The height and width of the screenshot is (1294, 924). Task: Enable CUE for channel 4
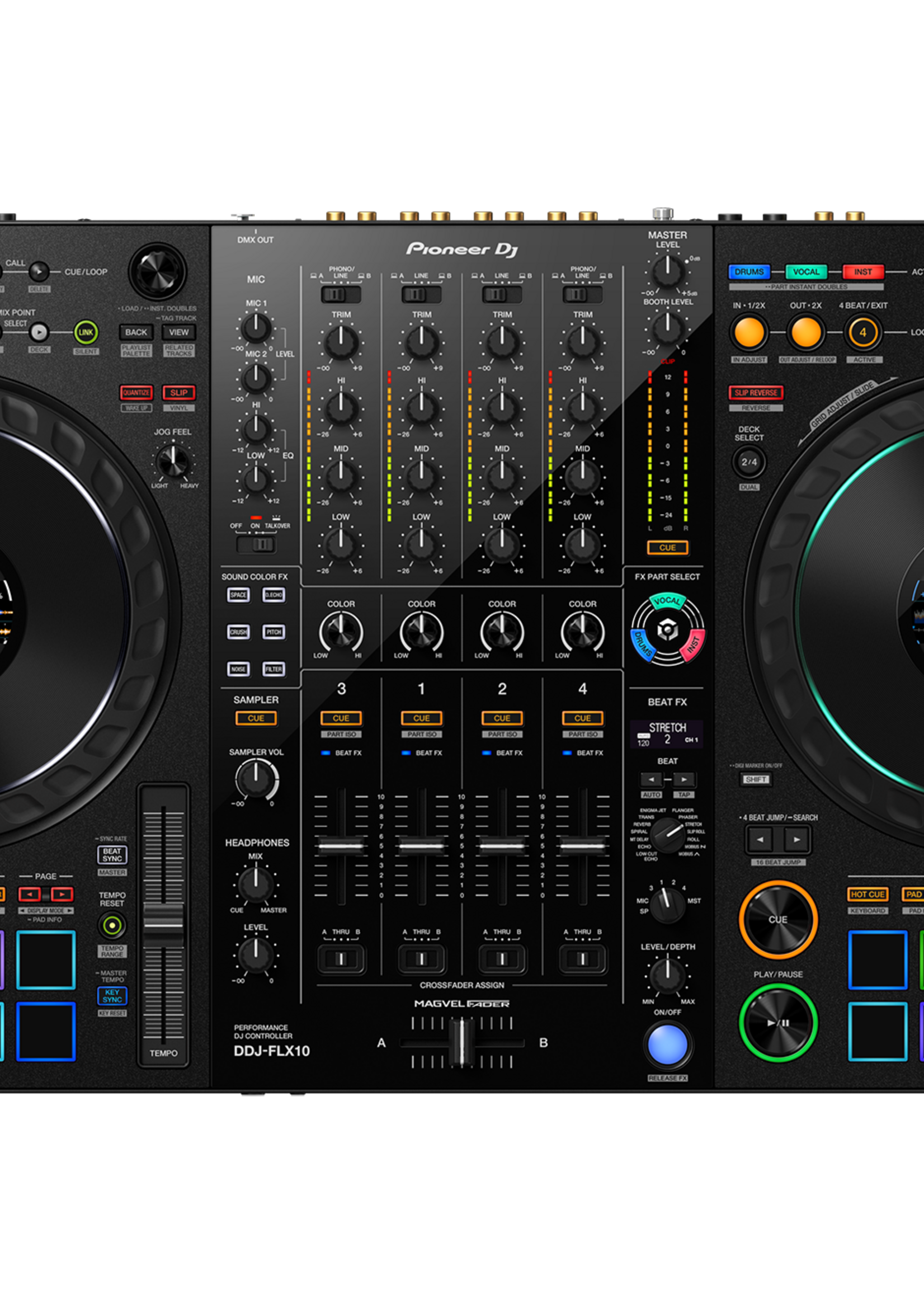coord(583,718)
